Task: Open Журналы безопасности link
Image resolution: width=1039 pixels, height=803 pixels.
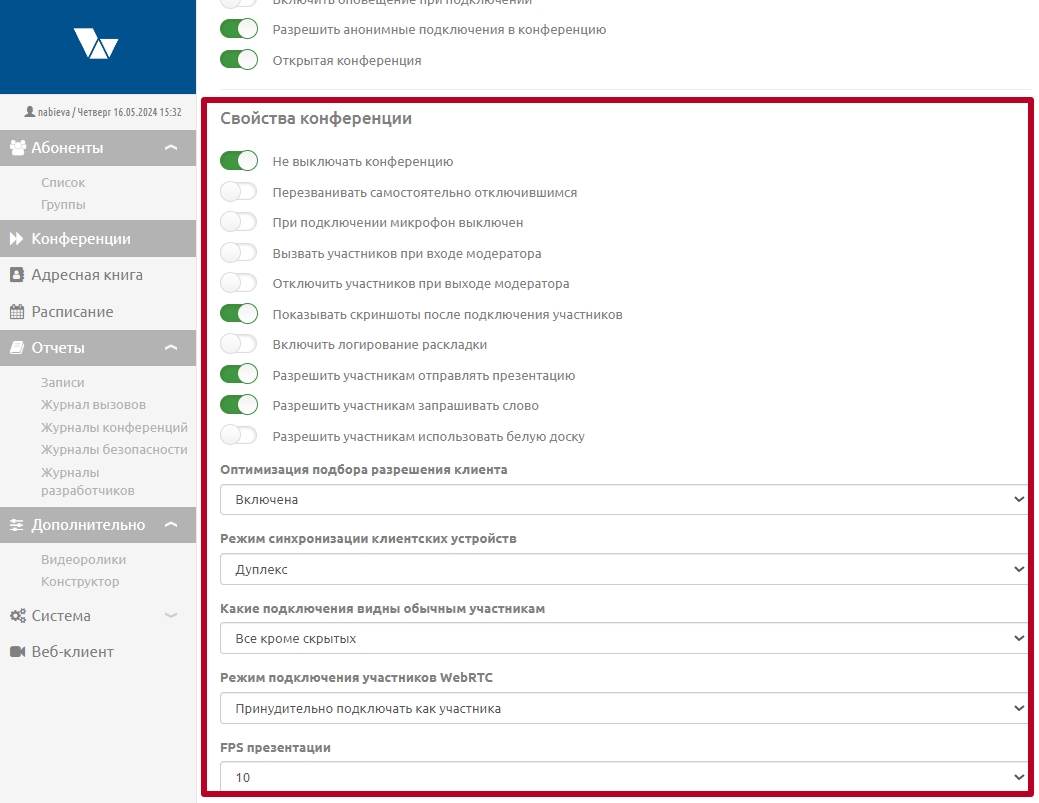Action: click(114, 449)
